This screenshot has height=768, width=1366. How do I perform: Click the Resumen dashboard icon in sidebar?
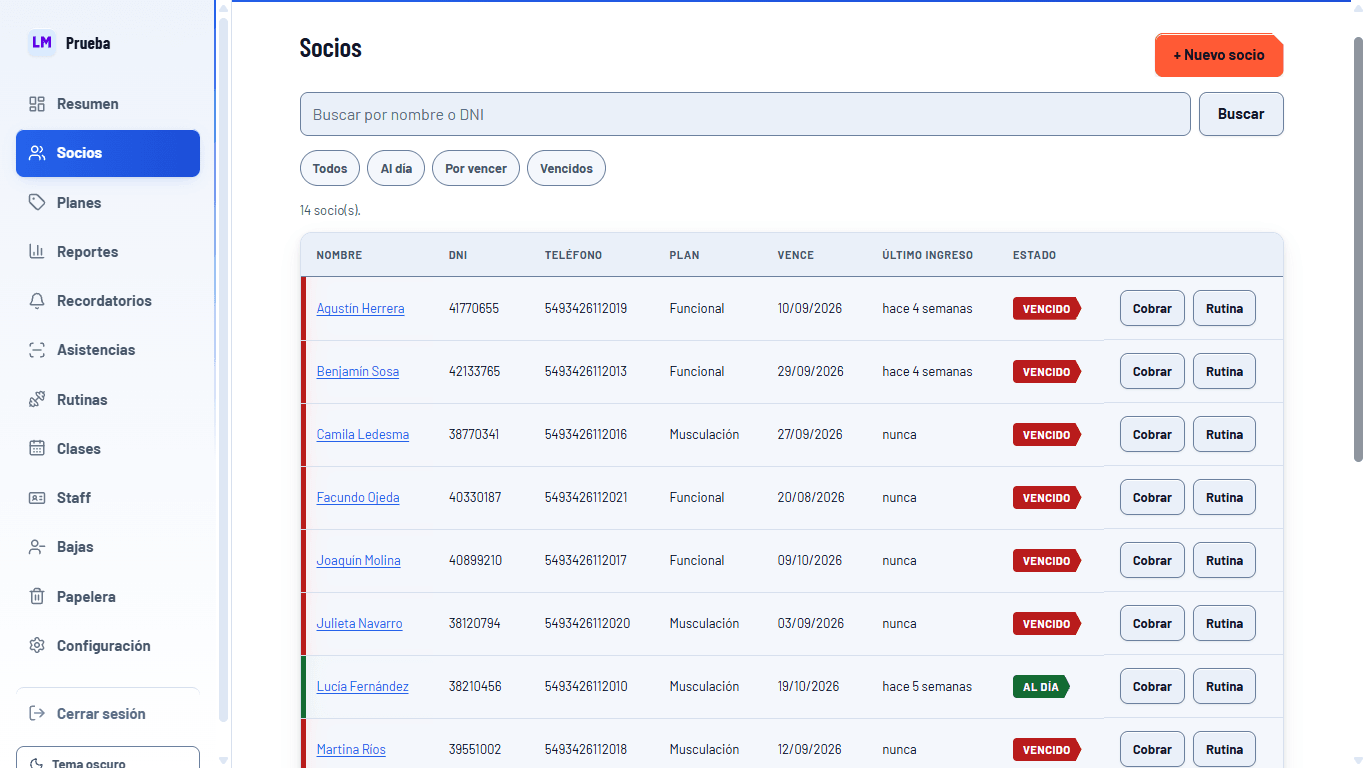(x=37, y=104)
